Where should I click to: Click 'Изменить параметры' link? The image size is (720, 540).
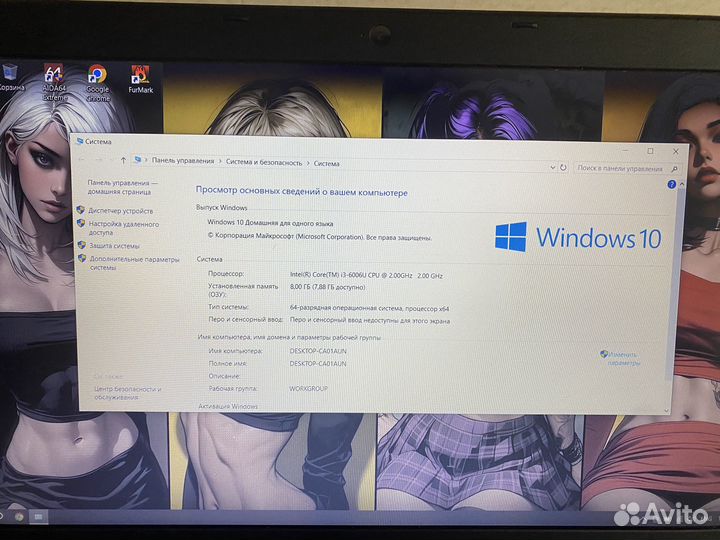tap(623, 359)
